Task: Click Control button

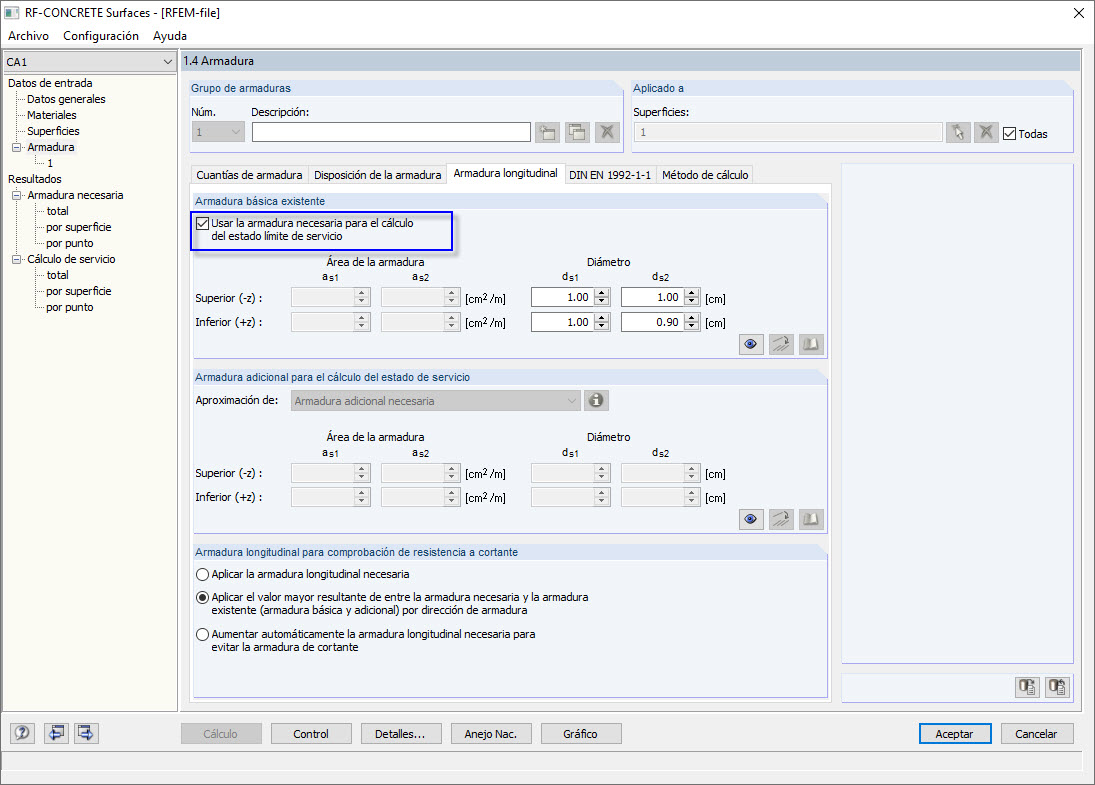Action: (311, 734)
